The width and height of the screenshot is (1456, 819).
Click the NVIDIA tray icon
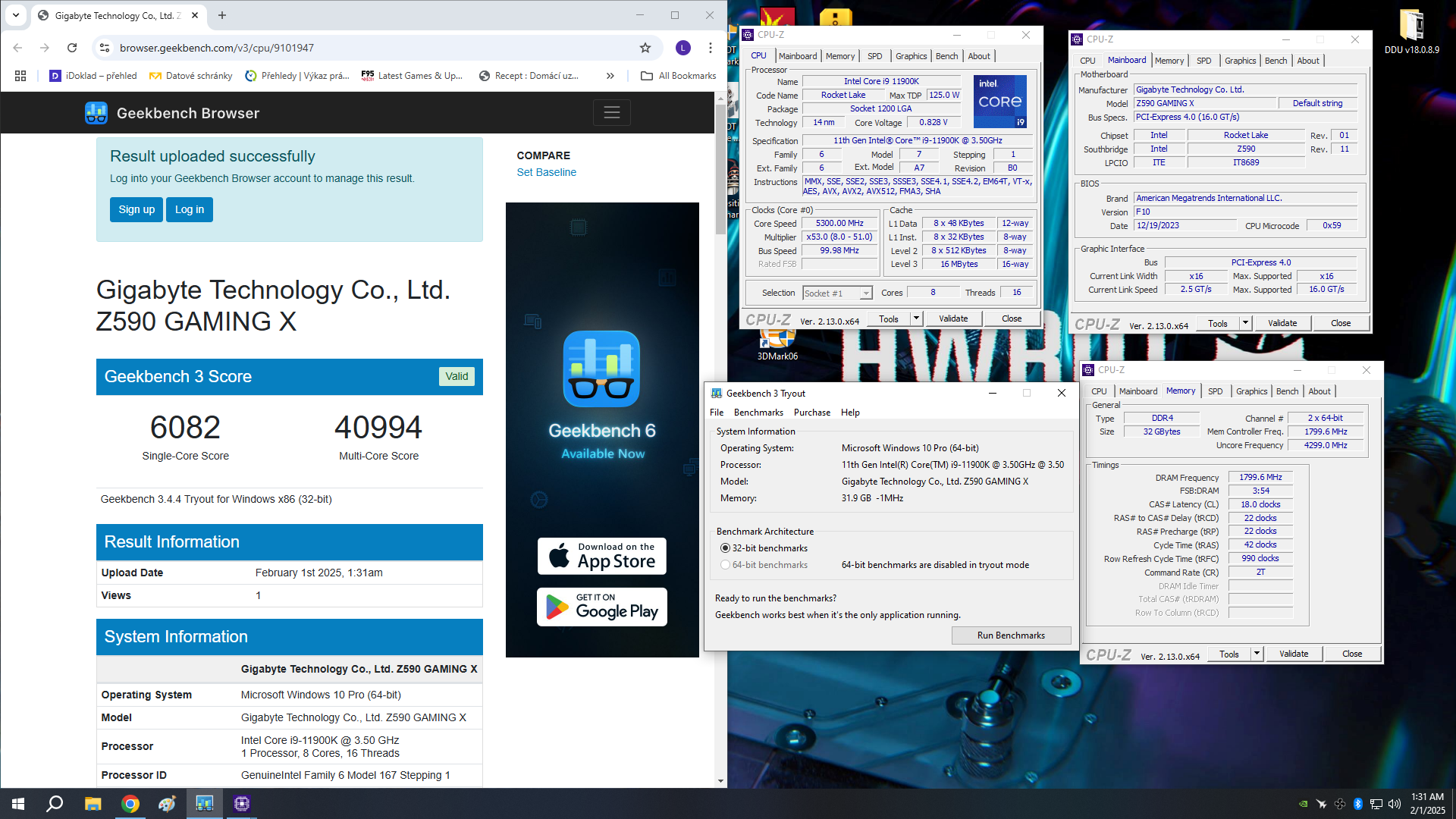(1303, 804)
